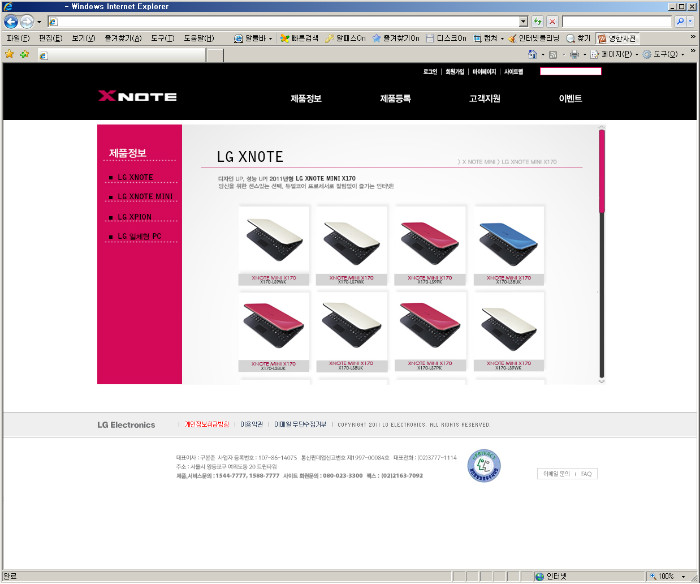Click the 영한사전 dictionary button
Viewport: 700px width, 584px height.
(617, 38)
